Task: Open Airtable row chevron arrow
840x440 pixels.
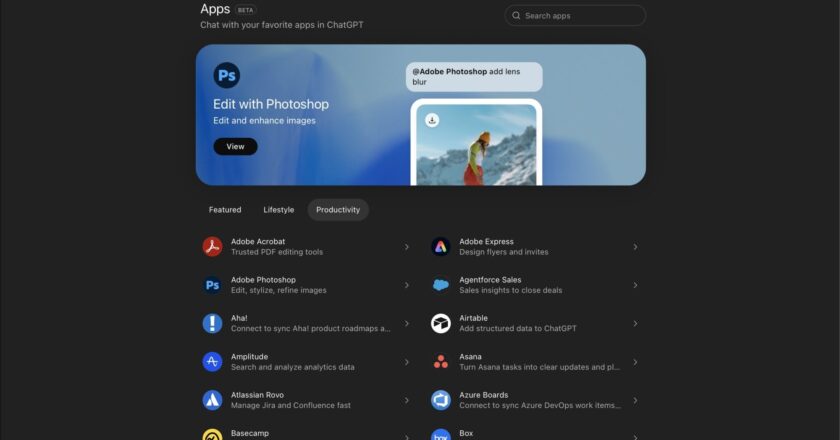Action: pos(635,324)
